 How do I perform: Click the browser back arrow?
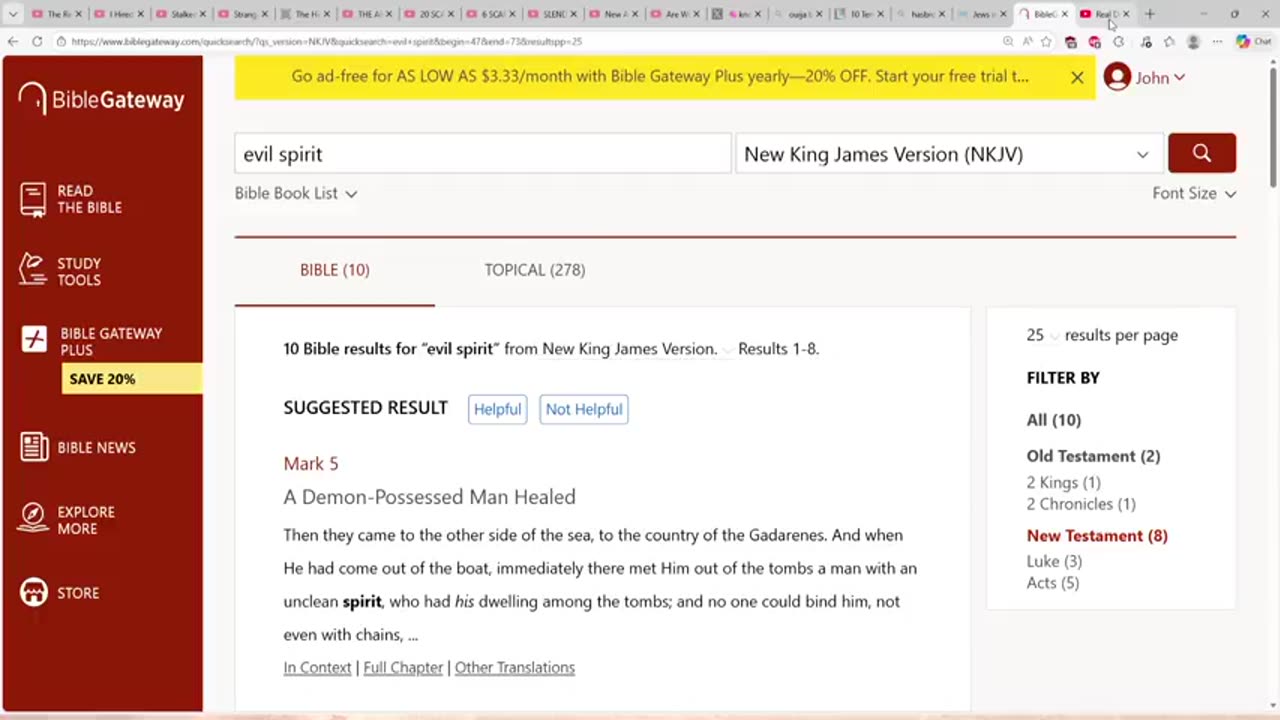coord(13,41)
